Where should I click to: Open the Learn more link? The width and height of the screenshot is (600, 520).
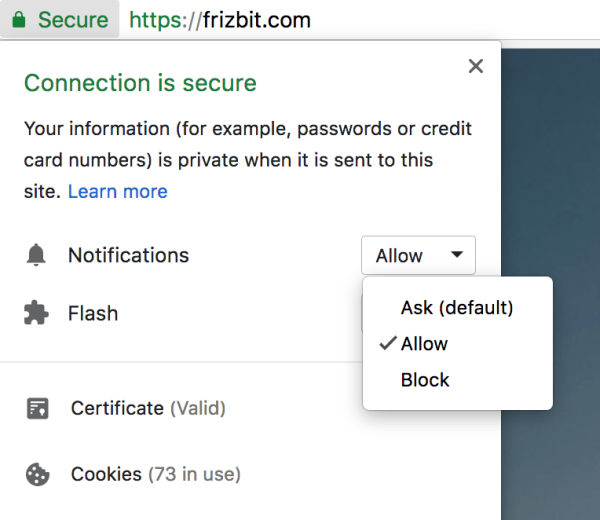point(118,191)
